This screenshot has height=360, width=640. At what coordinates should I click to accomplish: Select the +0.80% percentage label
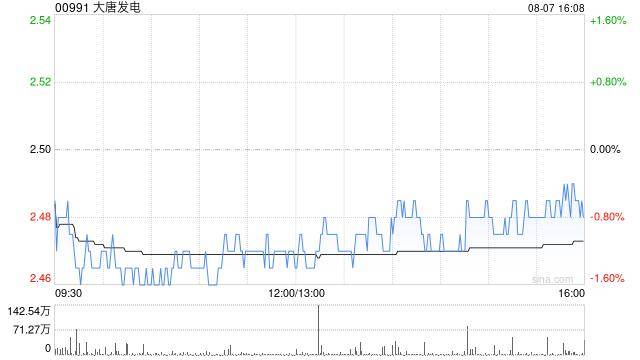[x=608, y=82]
